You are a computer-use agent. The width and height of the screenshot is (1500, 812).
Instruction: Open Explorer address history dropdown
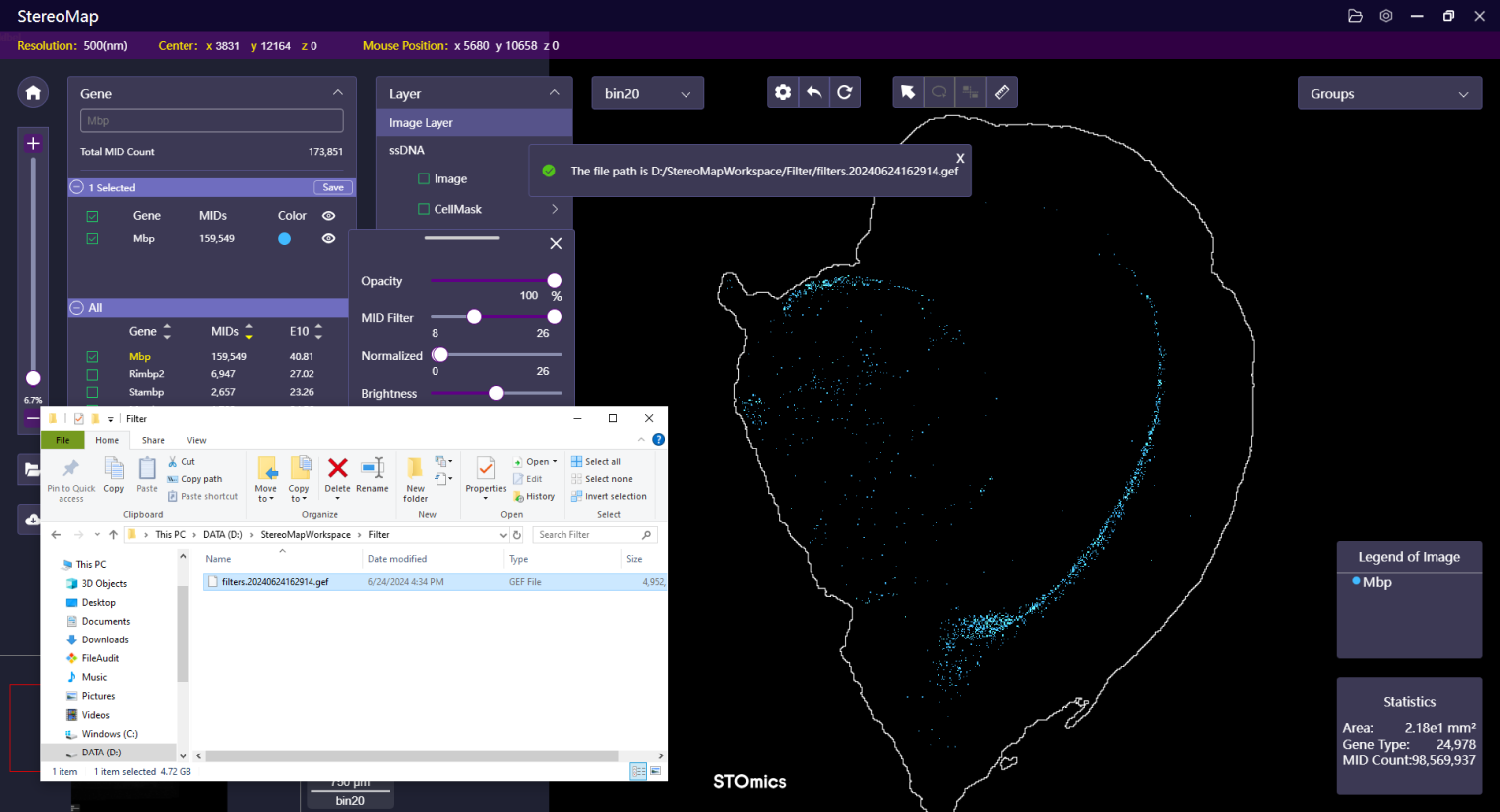coord(503,535)
